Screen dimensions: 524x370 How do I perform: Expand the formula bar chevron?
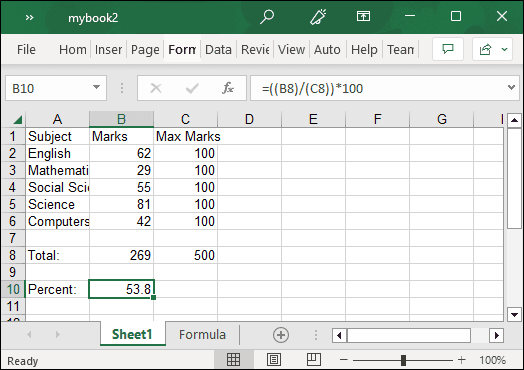tap(511, 88)
